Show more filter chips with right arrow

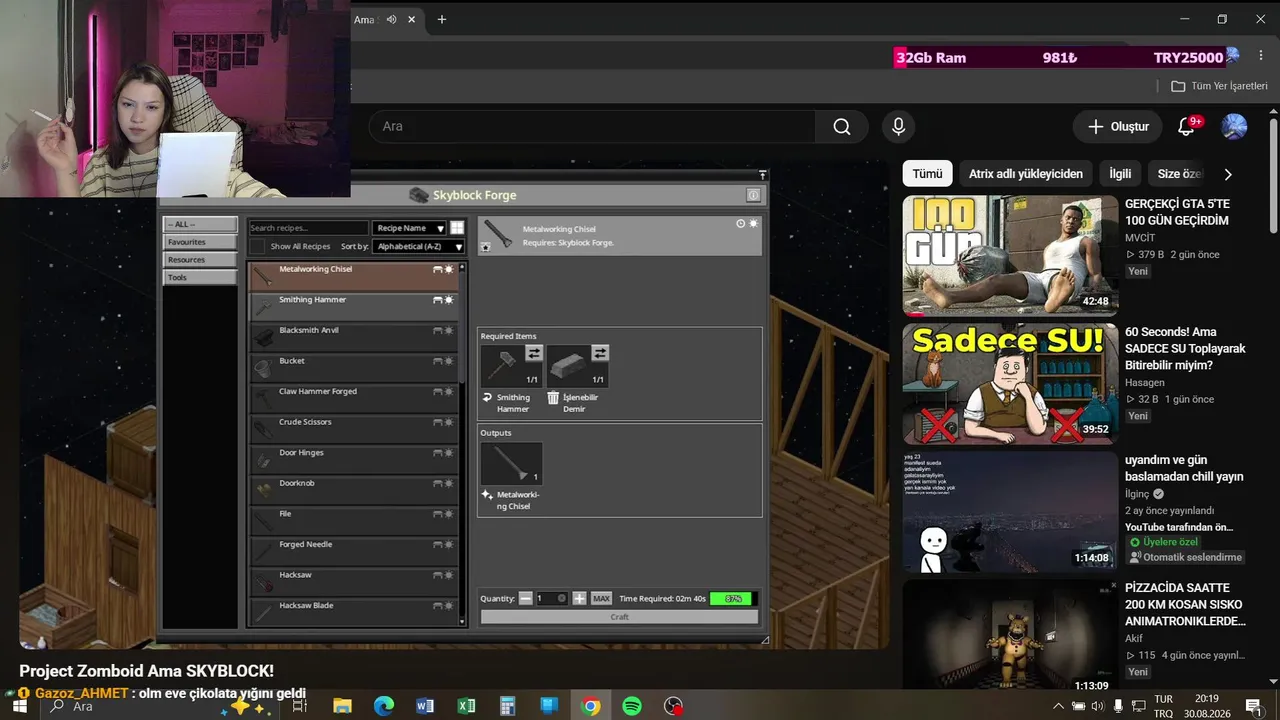click(1228, 174)
